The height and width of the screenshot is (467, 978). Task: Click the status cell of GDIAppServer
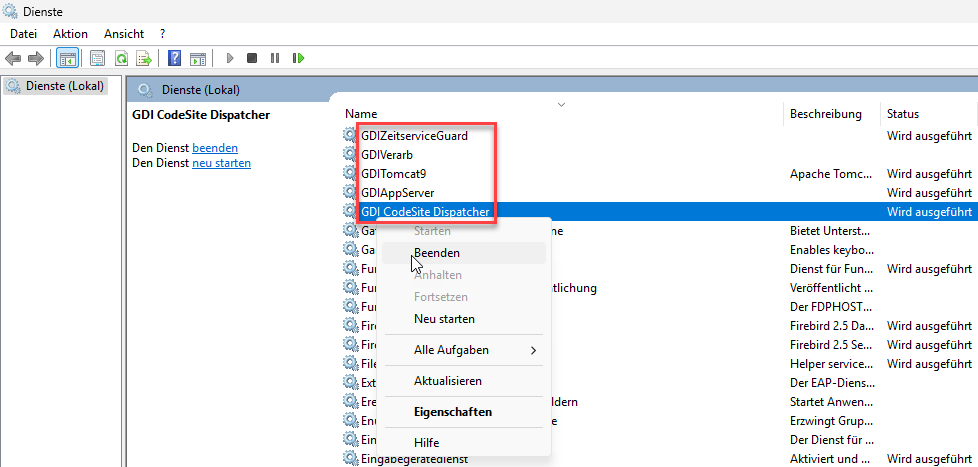929,193
